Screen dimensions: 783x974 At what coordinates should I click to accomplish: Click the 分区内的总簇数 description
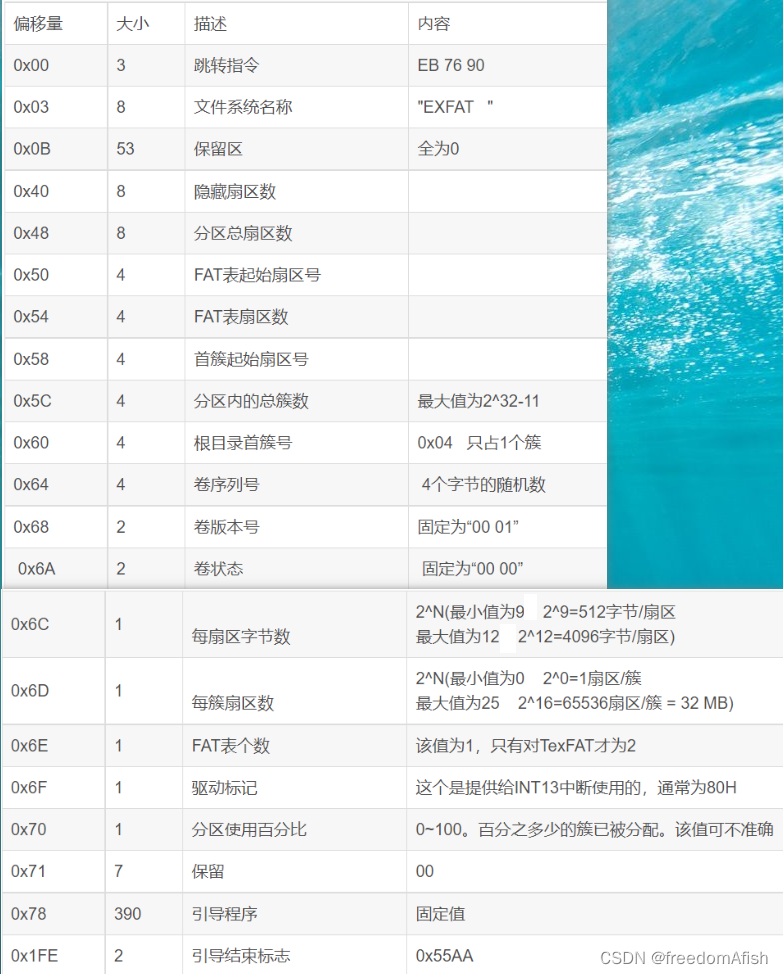(x=251, y=401)
